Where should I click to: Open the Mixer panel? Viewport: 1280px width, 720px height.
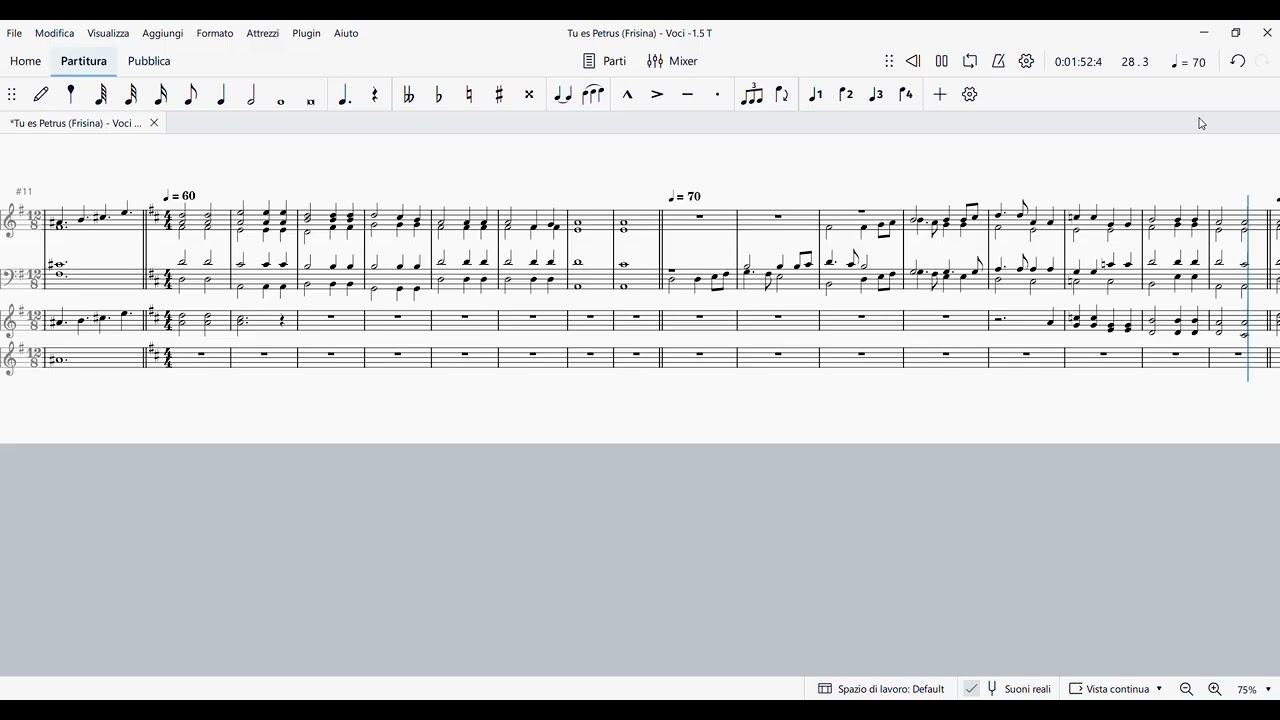(672, 61)
